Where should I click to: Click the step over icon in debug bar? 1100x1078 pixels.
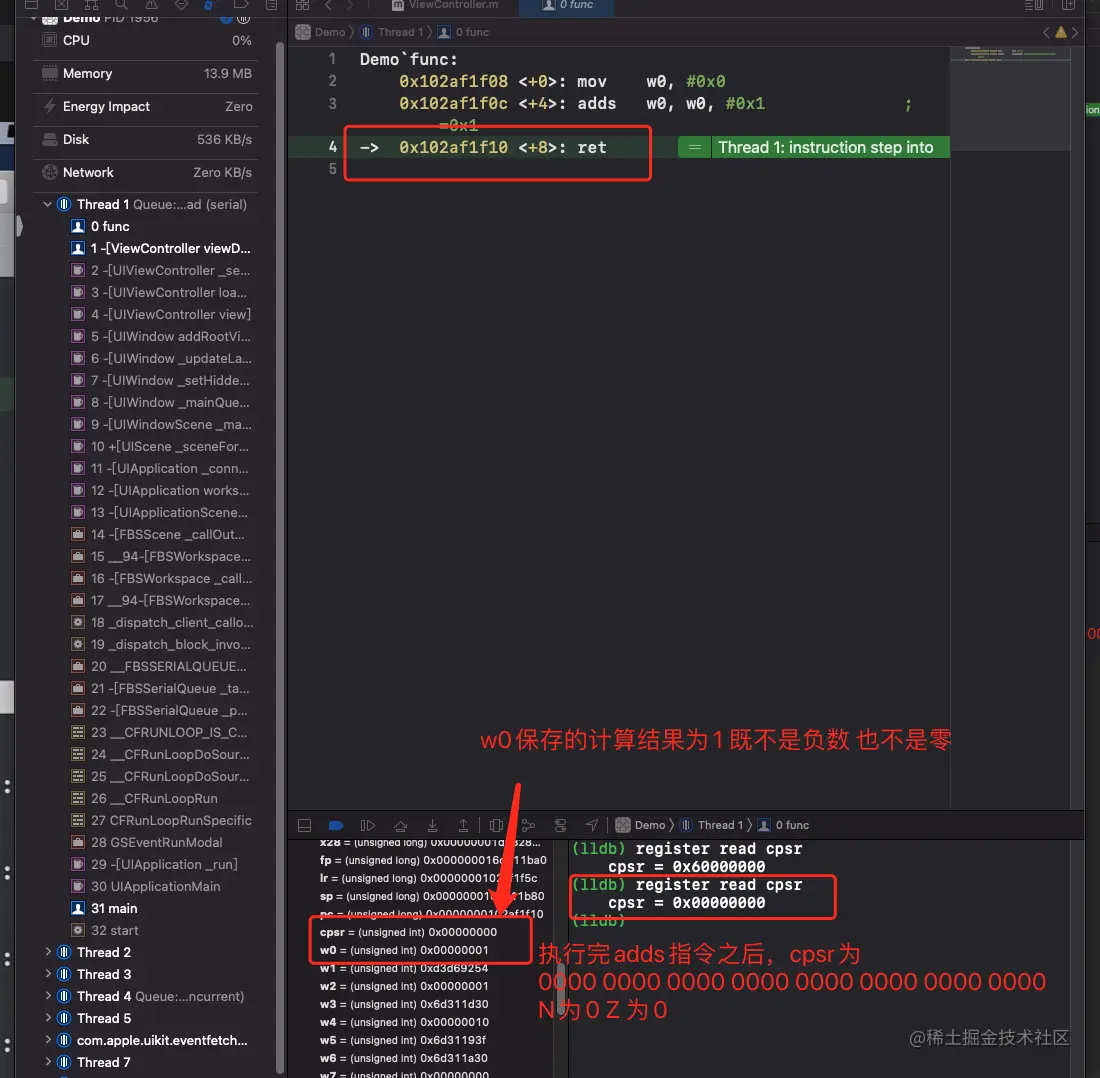pos(400,825)
